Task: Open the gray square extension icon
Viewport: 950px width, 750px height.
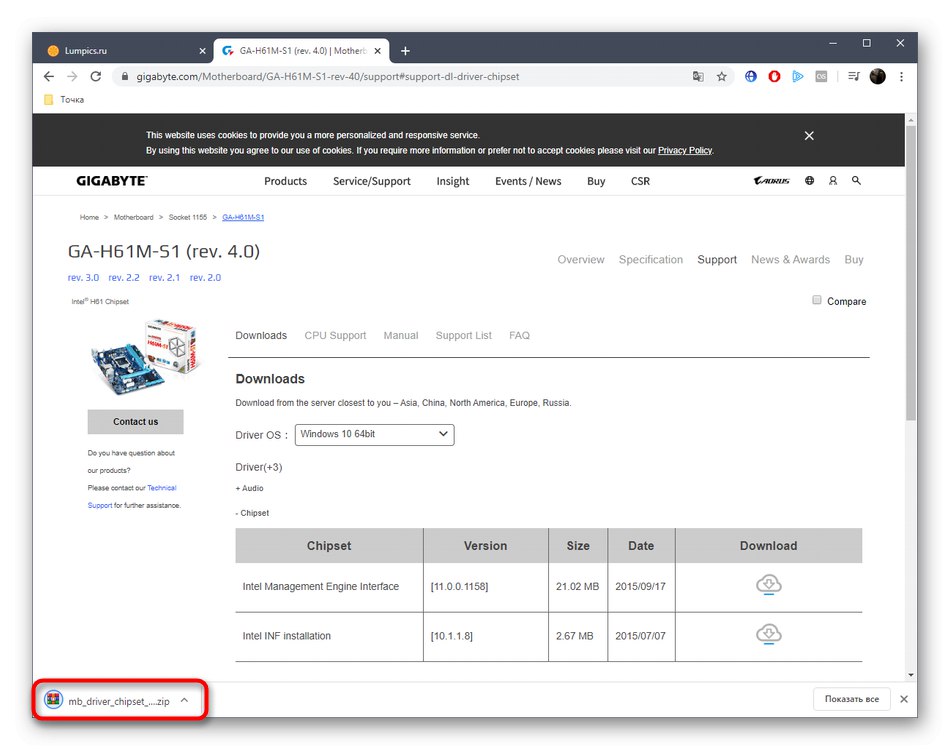Action: coord(822,76)
